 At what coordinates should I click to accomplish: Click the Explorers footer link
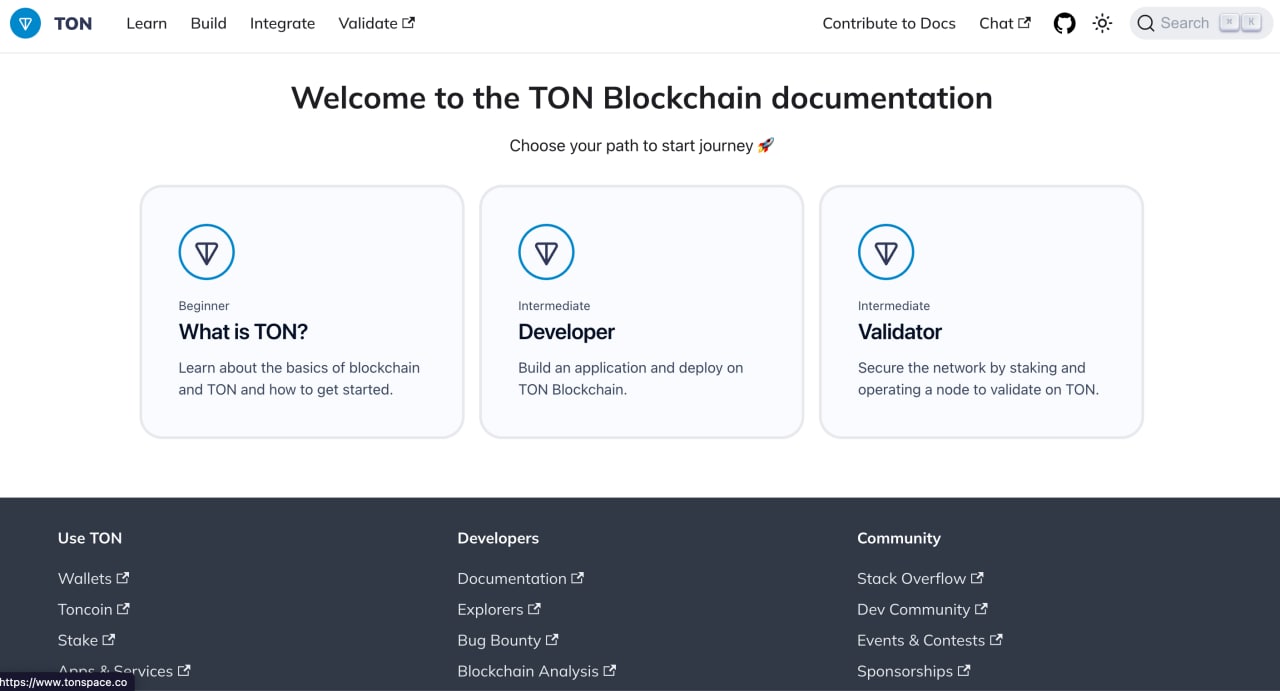pos(499,609)
